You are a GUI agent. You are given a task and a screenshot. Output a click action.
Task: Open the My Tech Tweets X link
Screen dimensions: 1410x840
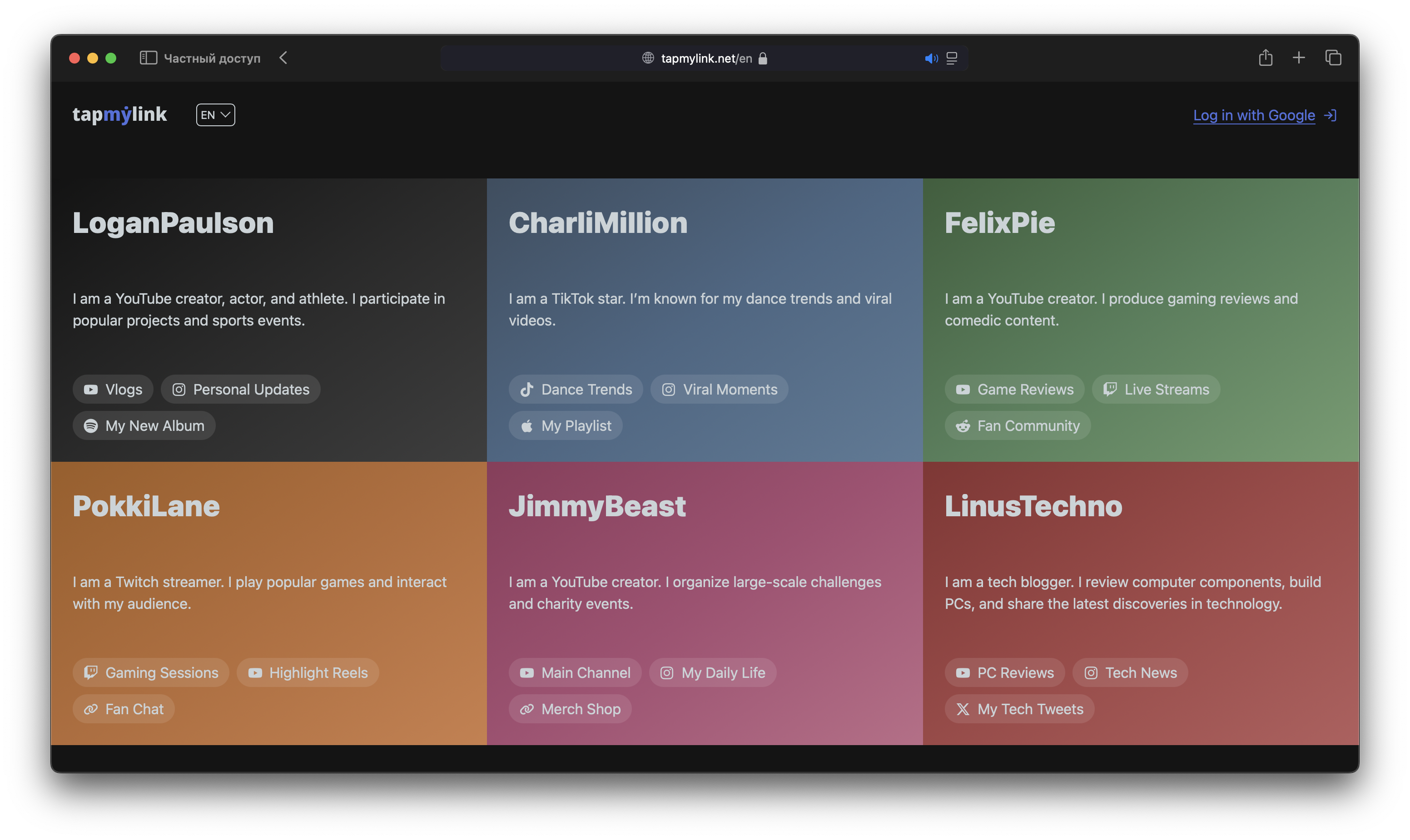1020,709
